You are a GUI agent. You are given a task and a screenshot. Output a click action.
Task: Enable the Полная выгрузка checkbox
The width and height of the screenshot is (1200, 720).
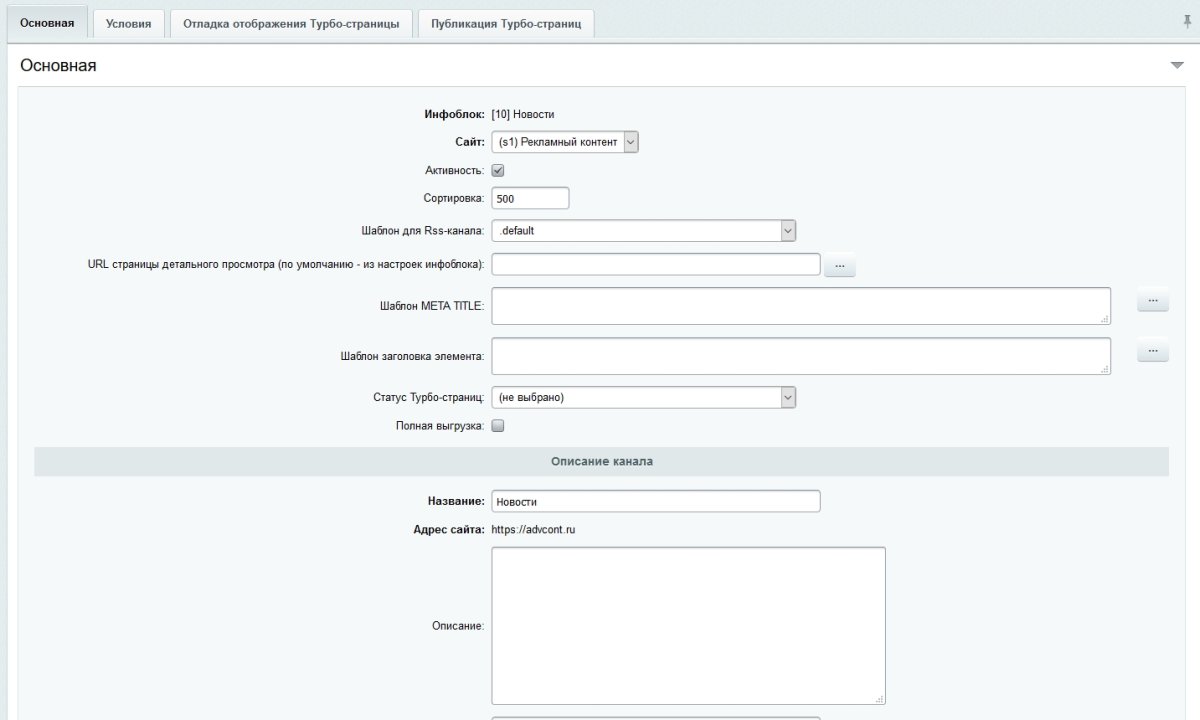click(498, 425)
